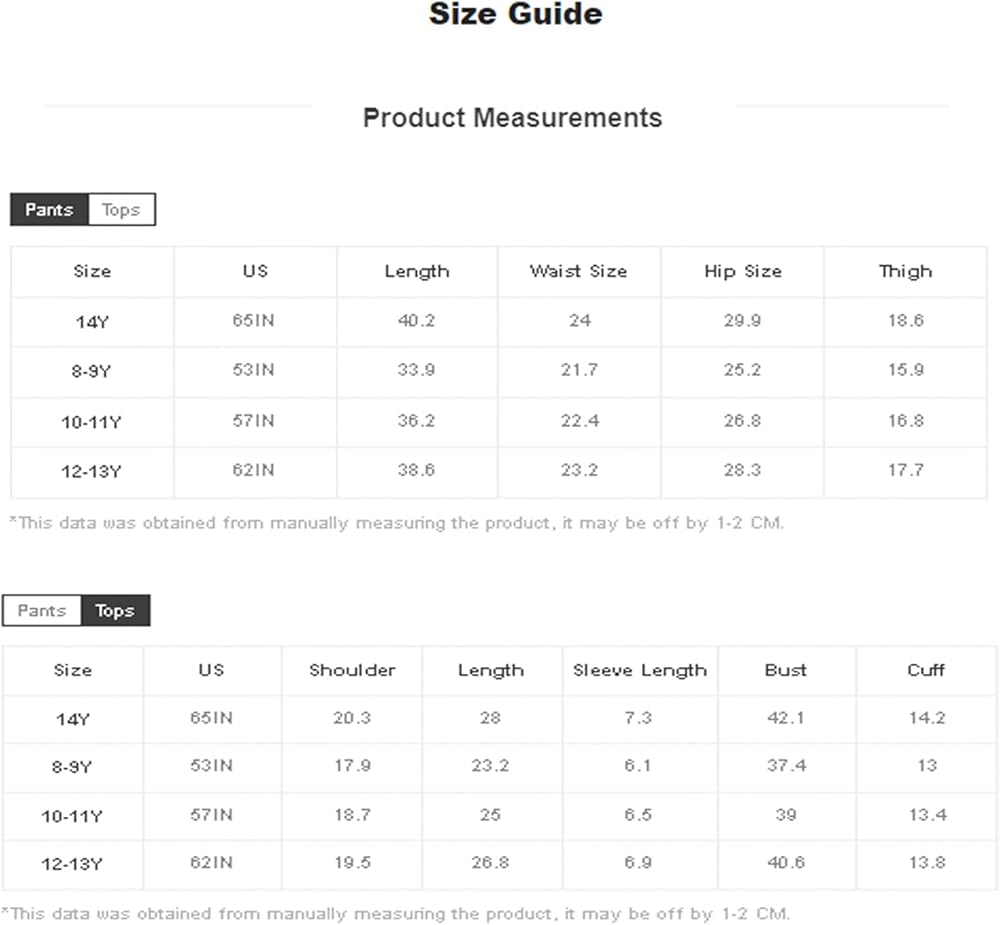Select the dark Tops tab above the tops table
This screenshot has width=1000, height=925.
pos(115,611)
